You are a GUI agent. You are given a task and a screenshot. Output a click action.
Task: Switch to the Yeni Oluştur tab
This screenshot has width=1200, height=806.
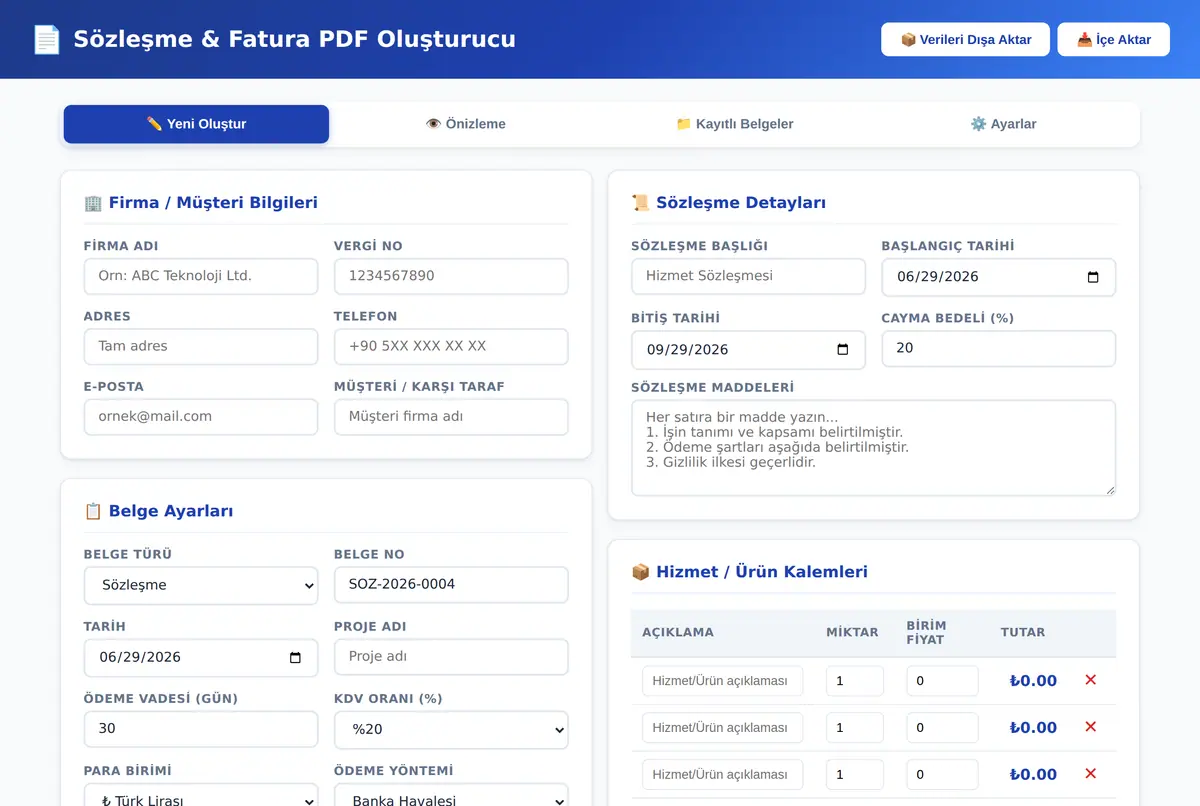196,124
